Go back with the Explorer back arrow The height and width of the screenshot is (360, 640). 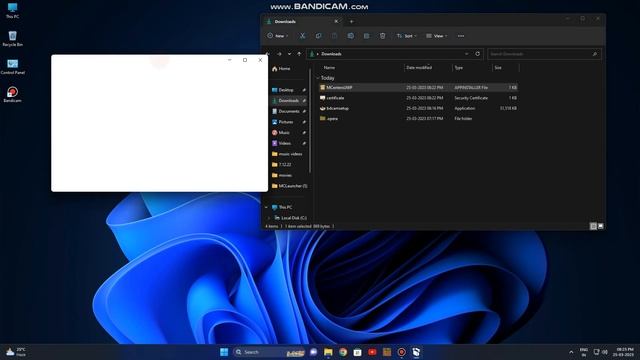click(268, 54)
